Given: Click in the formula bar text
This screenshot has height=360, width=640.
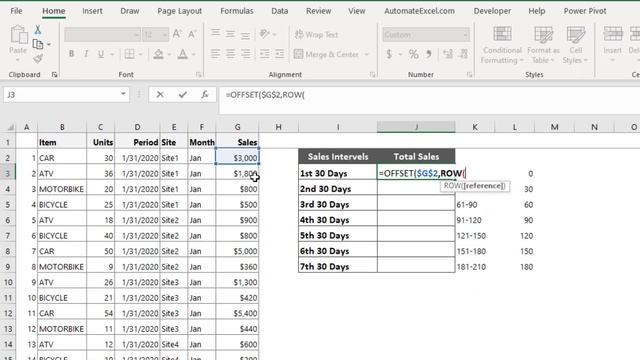Looking at the screenshot, I should pyautogui.click(x=265, y=95).
